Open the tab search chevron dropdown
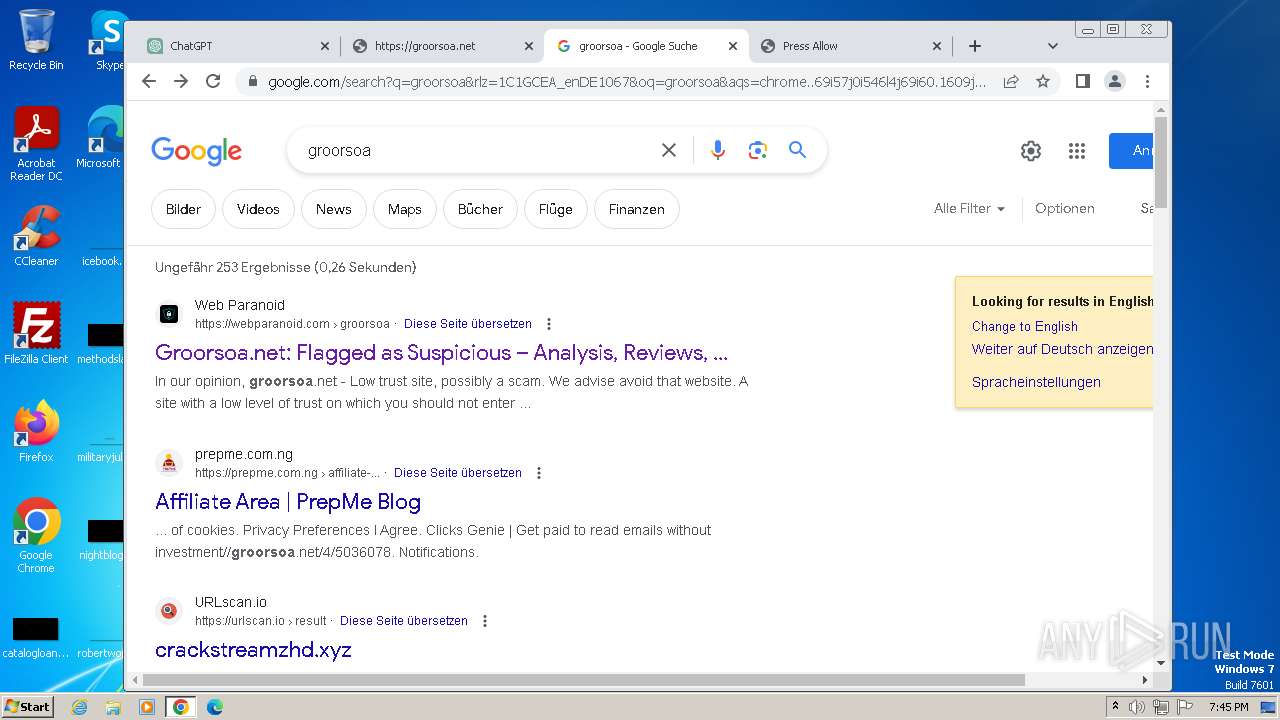1280x720 pixels. coord(1052,46)
